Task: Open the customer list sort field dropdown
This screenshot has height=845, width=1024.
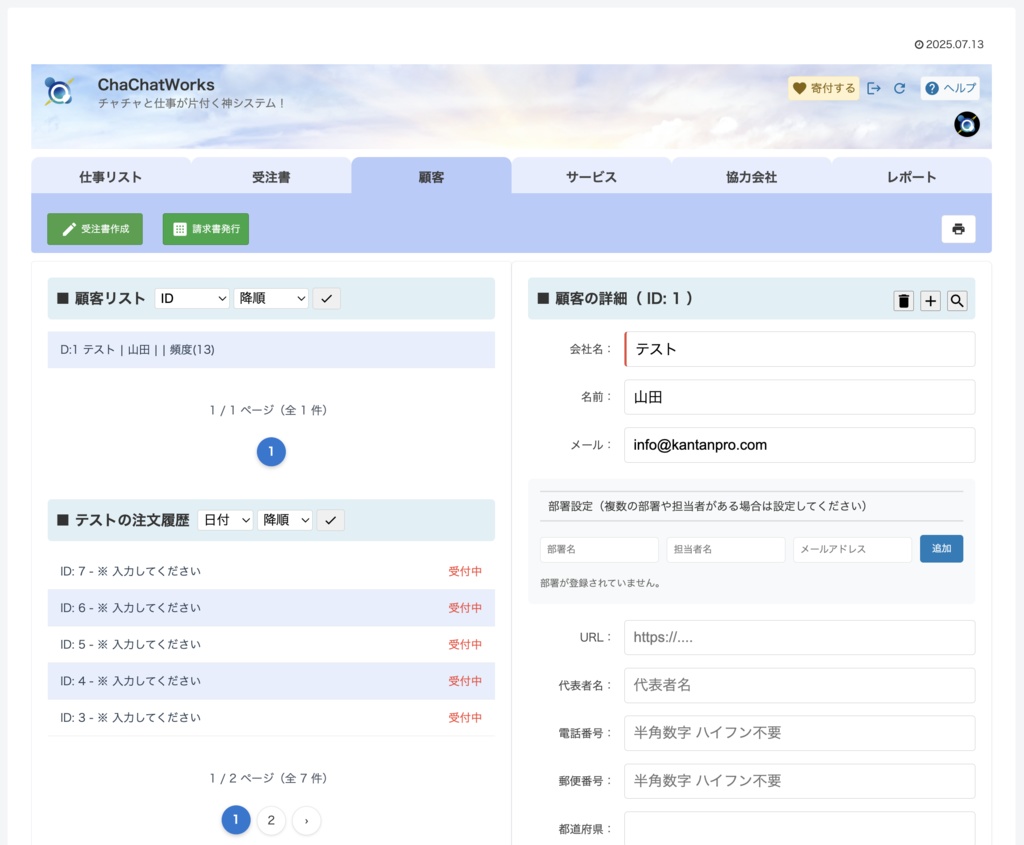Action: coord(191,298)
